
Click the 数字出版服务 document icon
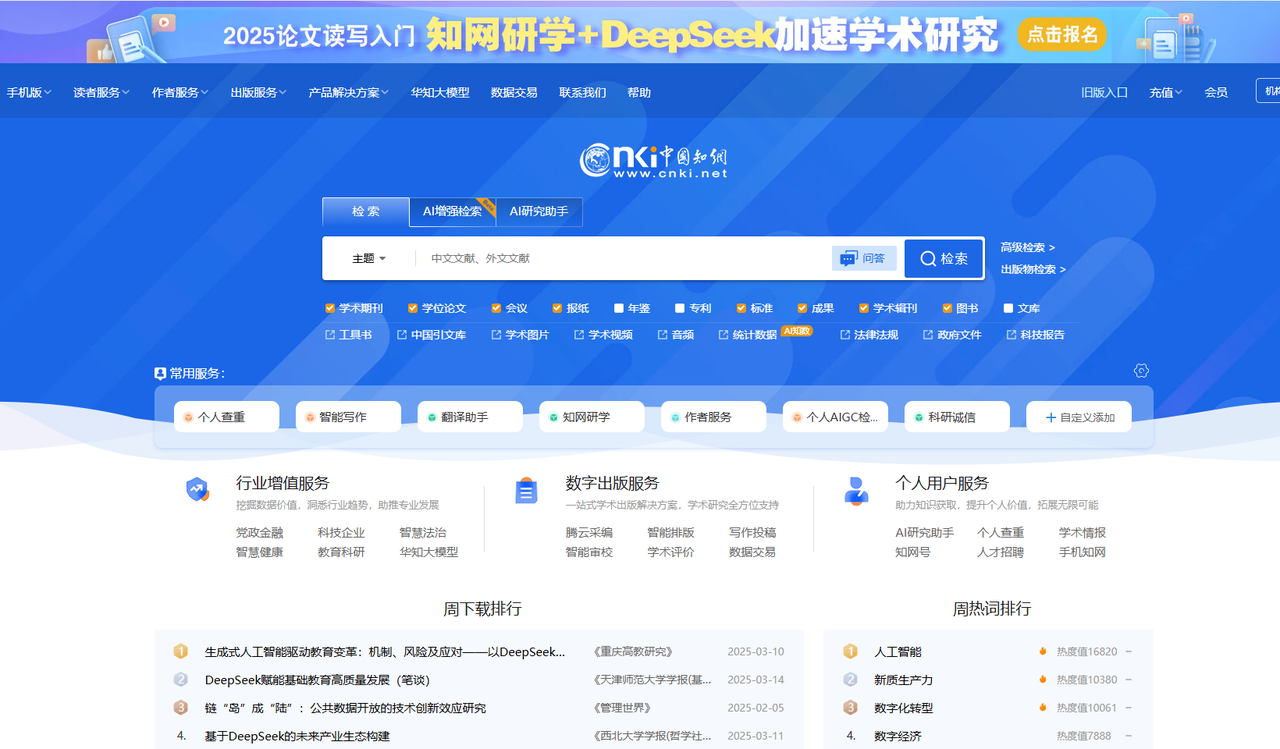coord(526,490)
